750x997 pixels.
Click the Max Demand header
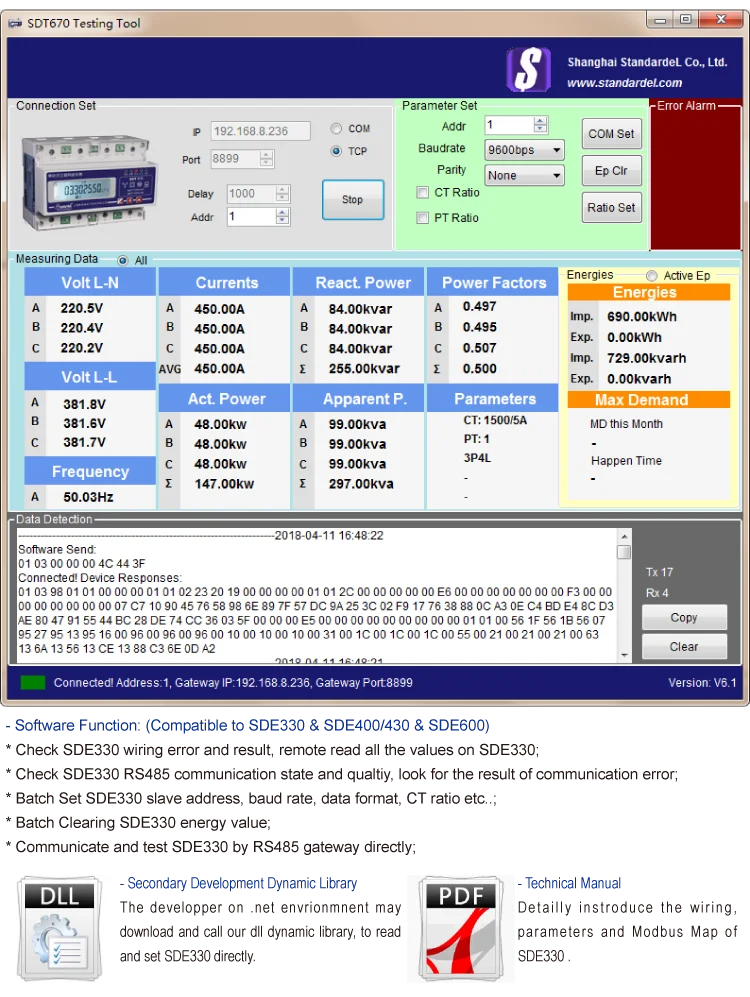(648, 400)
